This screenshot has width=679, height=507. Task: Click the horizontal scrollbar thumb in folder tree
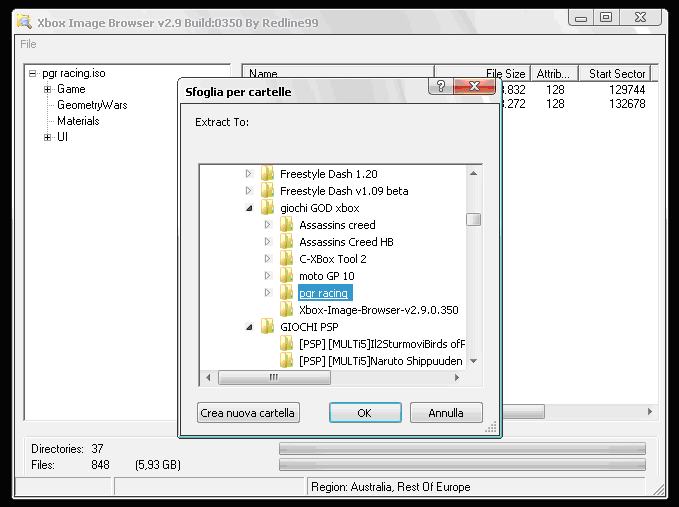[274, 378]
